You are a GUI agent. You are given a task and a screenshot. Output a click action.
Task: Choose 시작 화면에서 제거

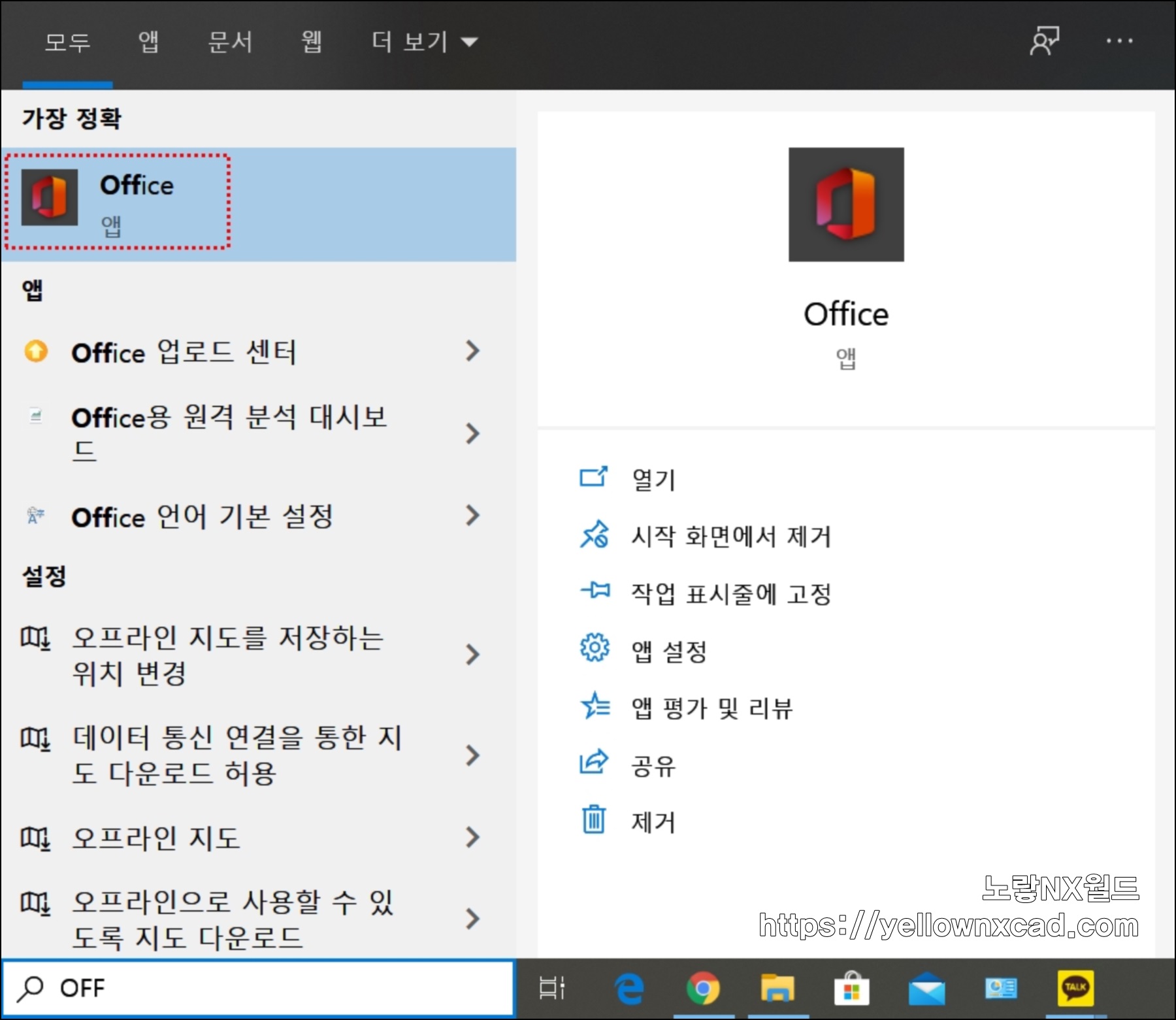click(730, 536)
